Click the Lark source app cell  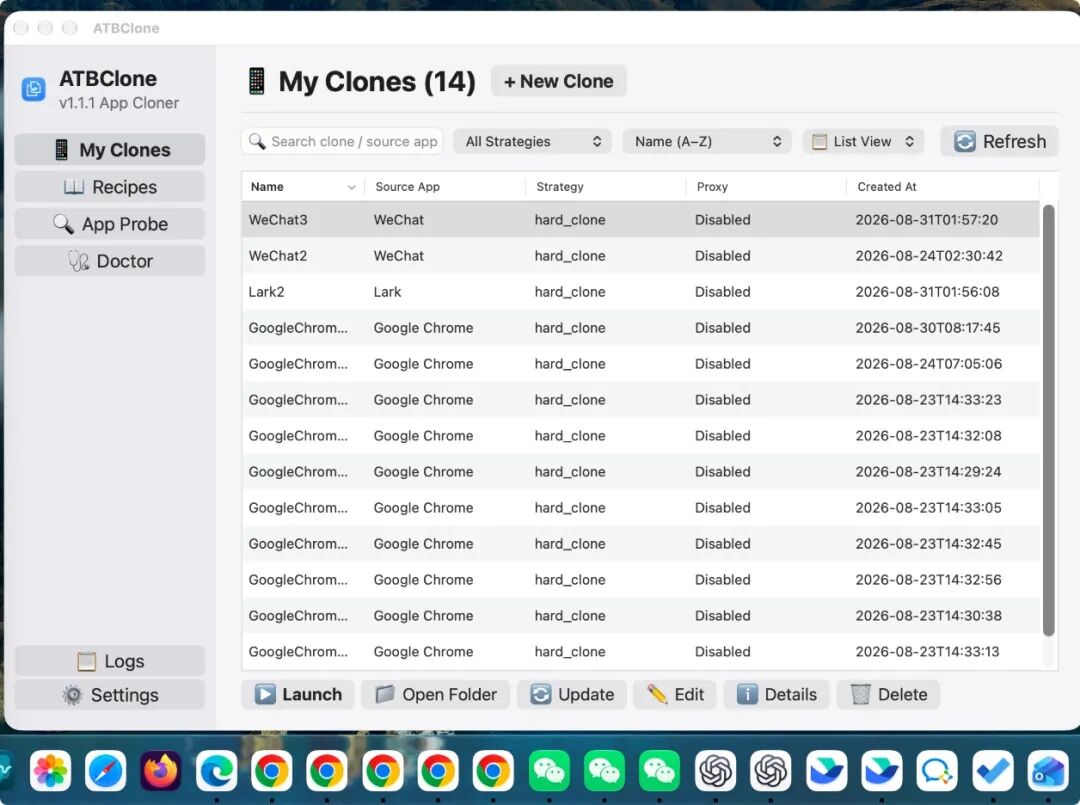click(387, 291)
